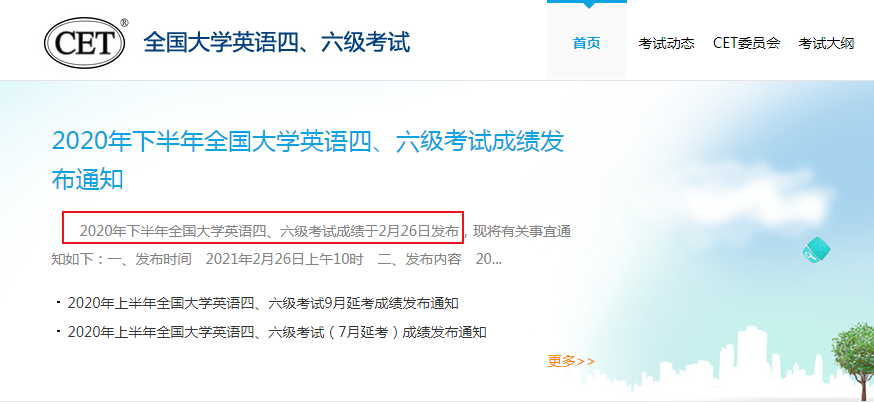Open the (7月延考)成绩发布通知 link
The image size is (874, 402).
[x=277, y=332]
